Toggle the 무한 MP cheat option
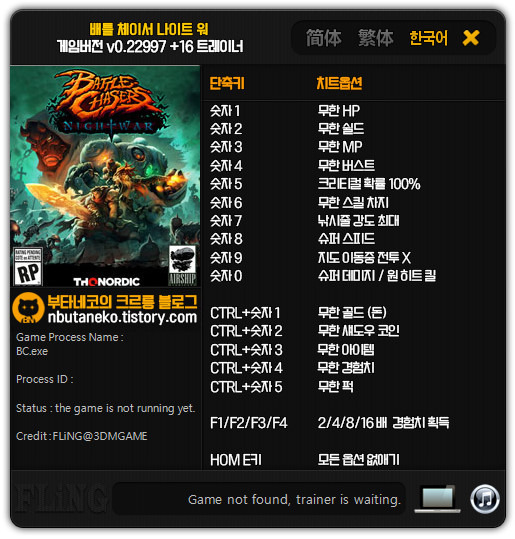The height and width of the screenshot is (539, 515). pos(340,147)
